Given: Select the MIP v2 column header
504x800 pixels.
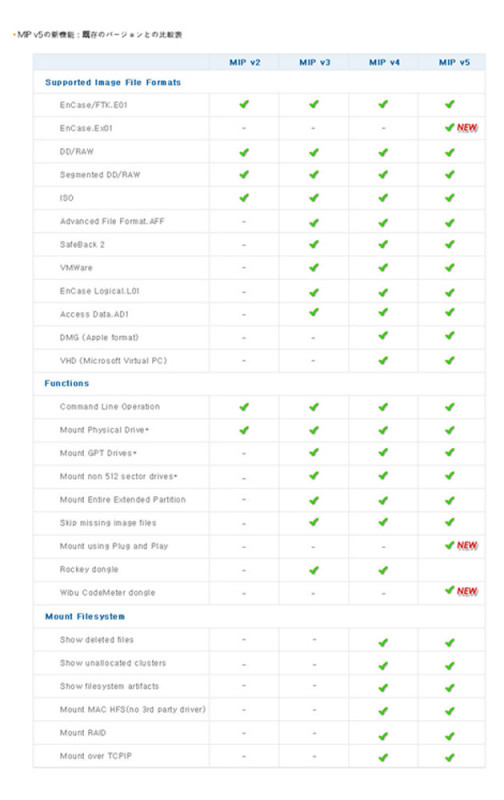Looking at the screenshot, I should pos(244,62).
